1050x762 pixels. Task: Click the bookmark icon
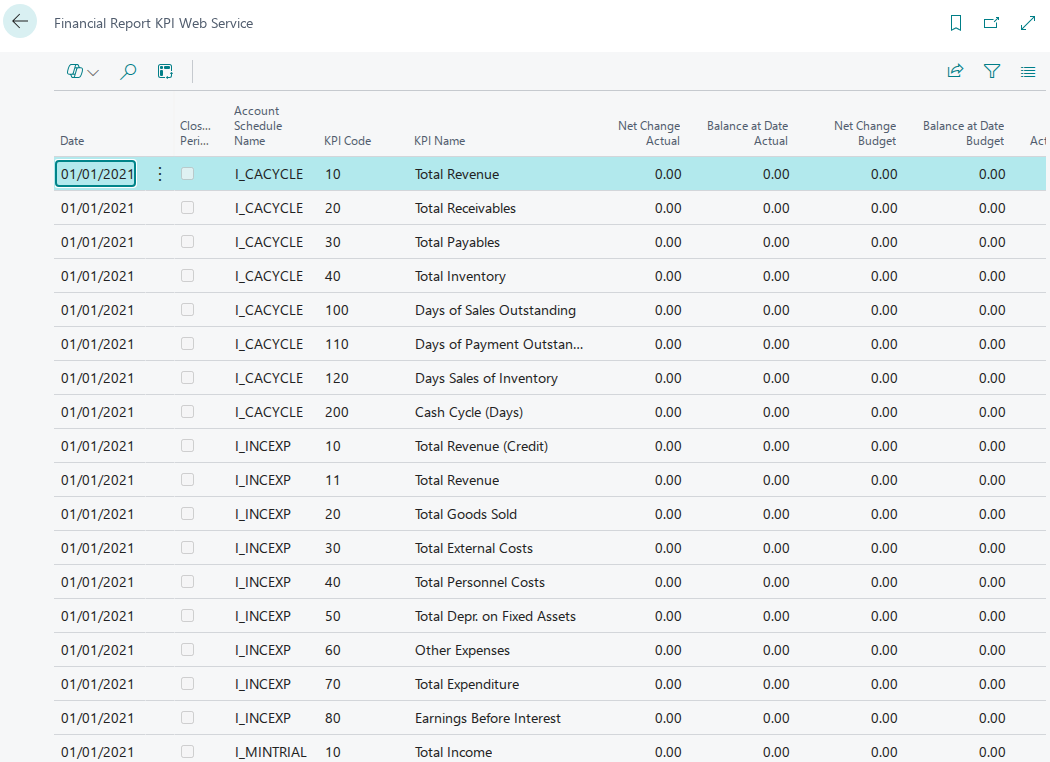click(956, 23)
